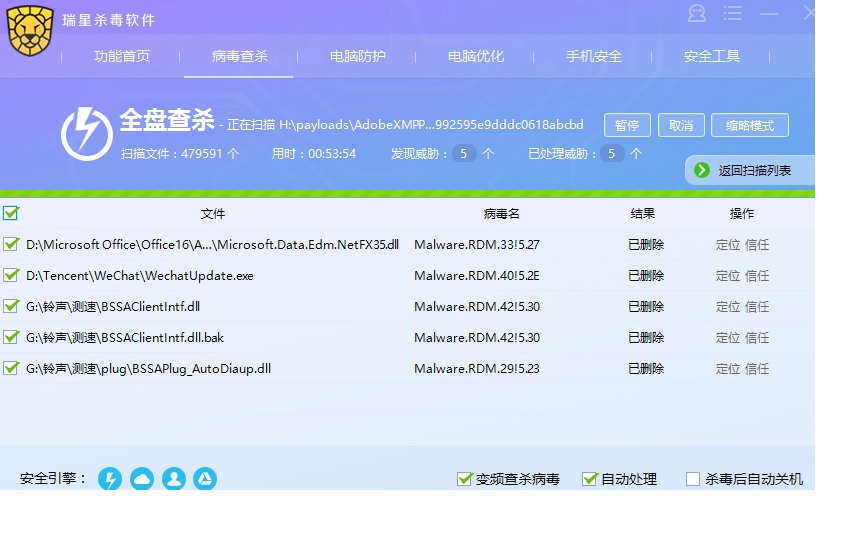This screenshot has width=864, height=540.
Task: Toggle the person security engine icon
Action: (174, 478)
